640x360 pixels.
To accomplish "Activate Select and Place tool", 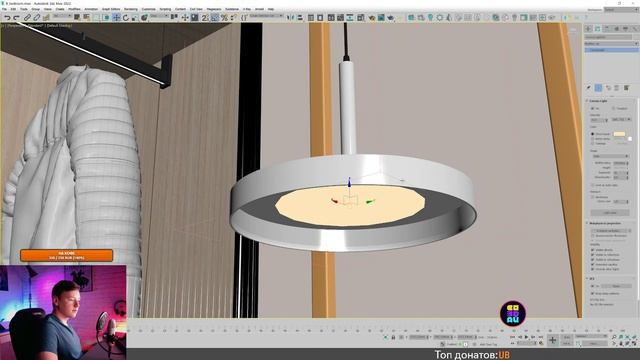I will click(x=144, y=18).
